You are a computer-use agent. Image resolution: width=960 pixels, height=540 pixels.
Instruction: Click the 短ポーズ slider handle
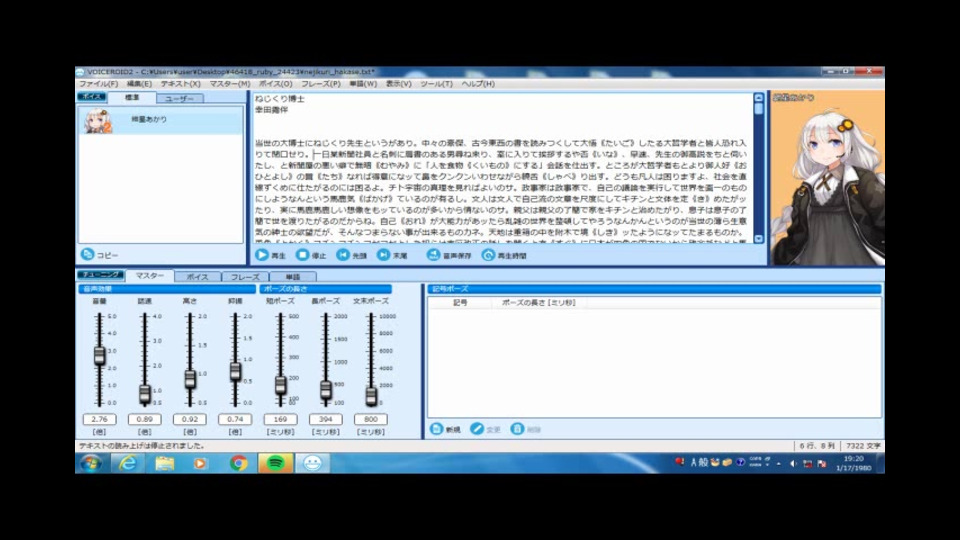click(280, 384)
